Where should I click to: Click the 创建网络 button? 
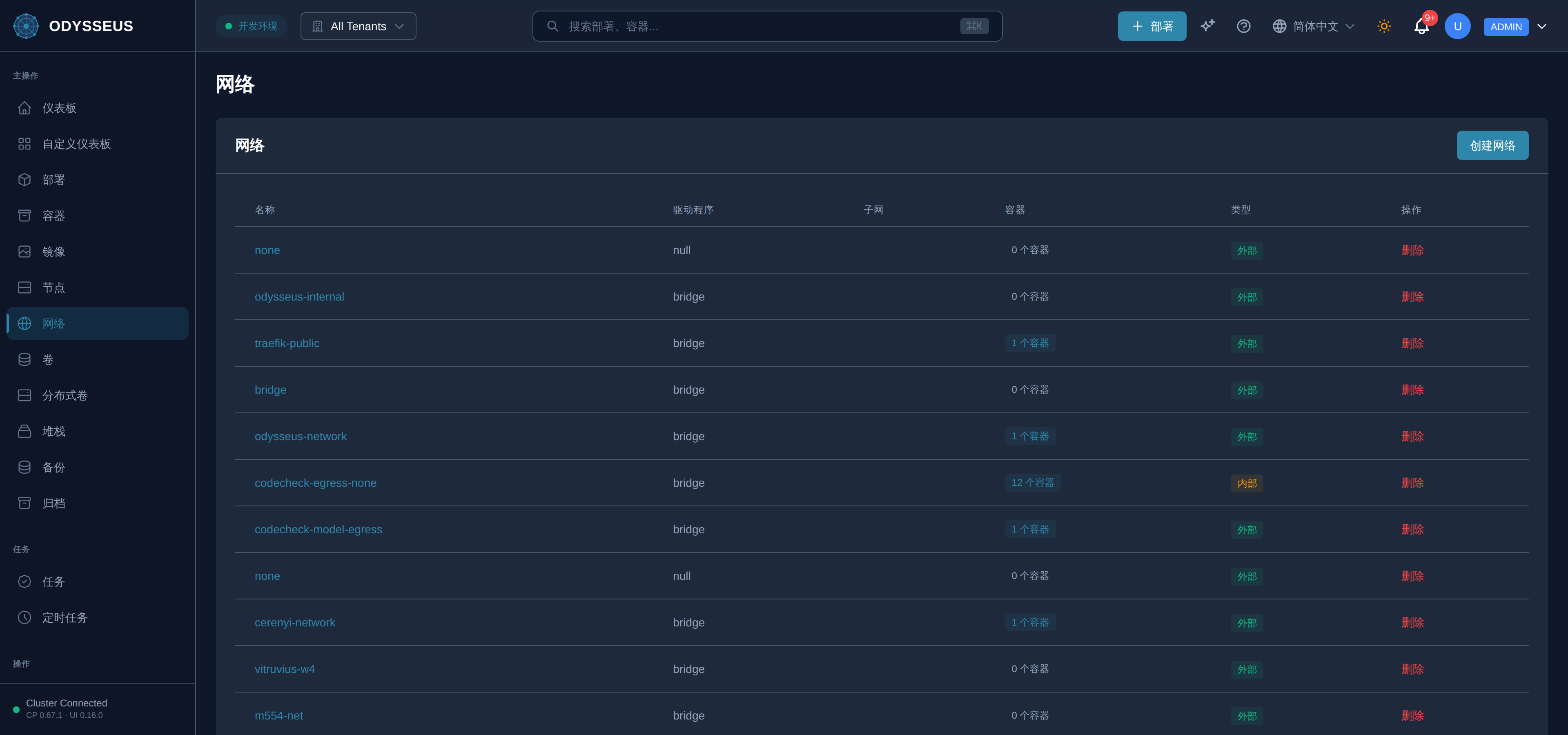1492,145
